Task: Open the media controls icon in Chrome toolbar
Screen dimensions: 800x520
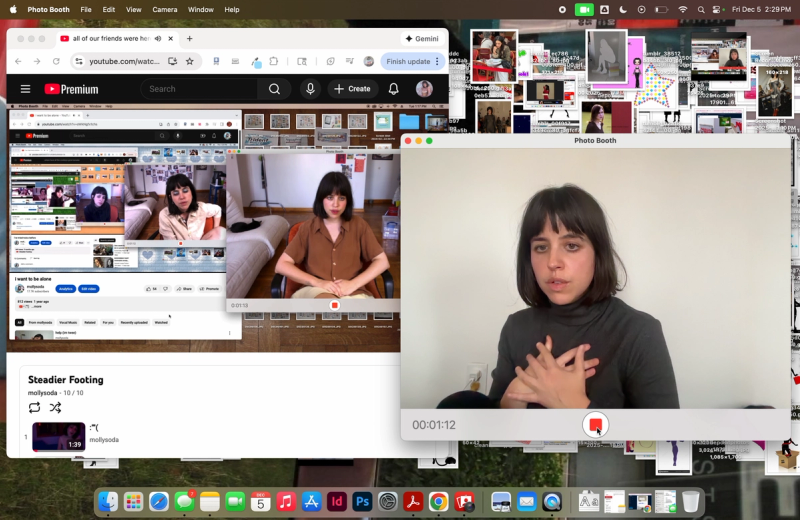Action: pos(350,61)
